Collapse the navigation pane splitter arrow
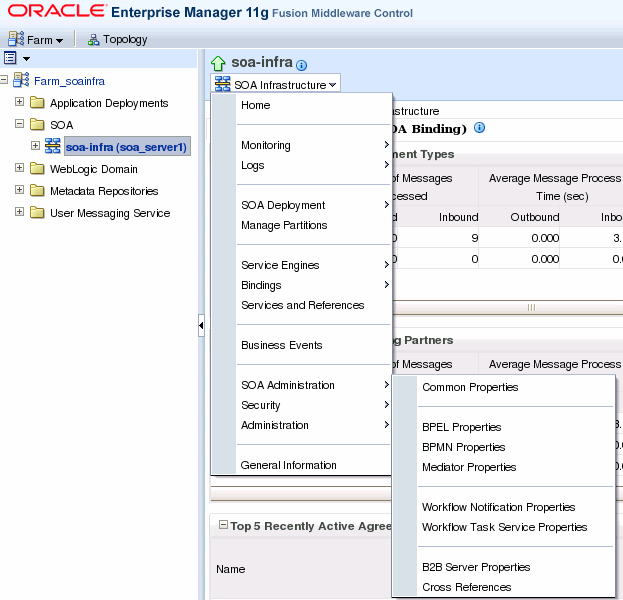Viewport: 623px width, 600px height. pyautogui.click(x=201, y=325)
